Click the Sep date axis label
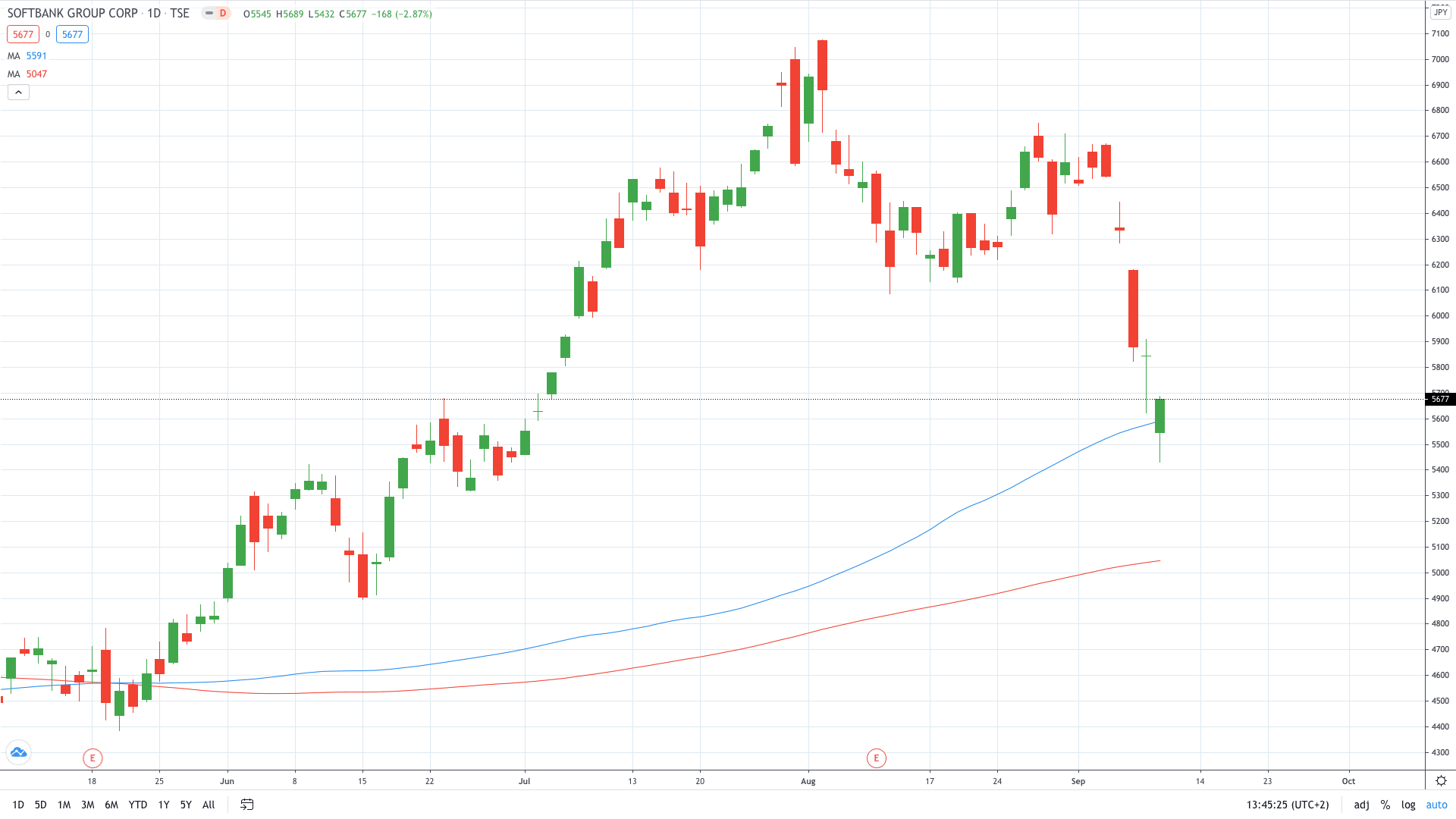Screen dimensions: 1456x819 coord(1078,781)
